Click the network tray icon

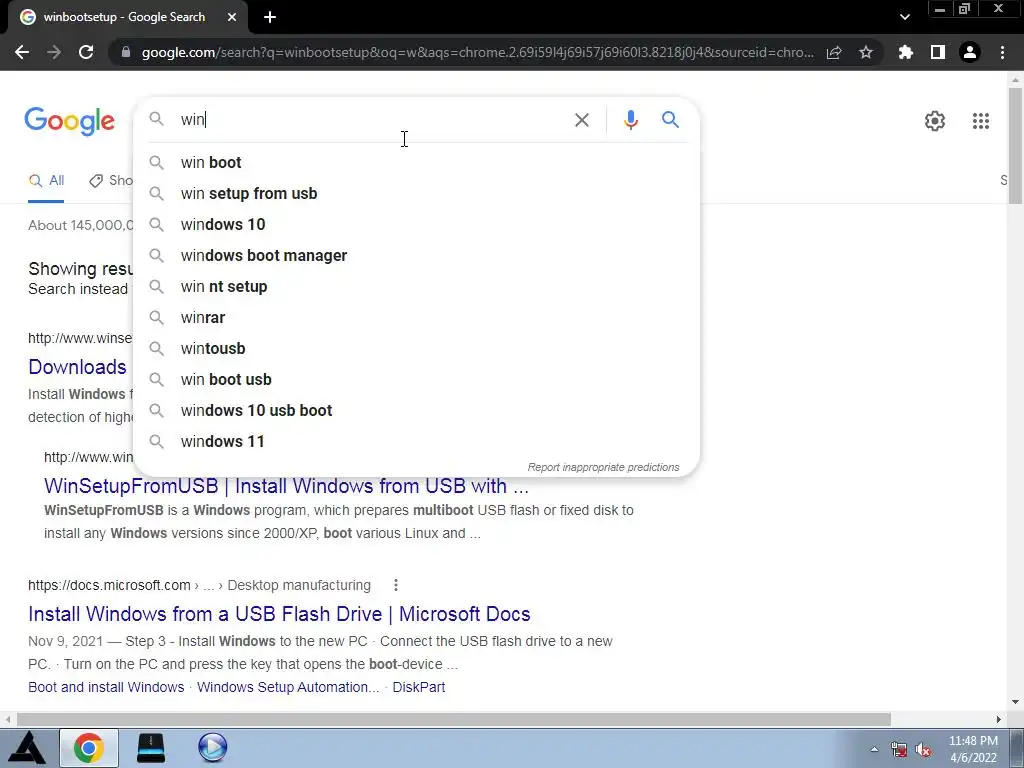coord(899,750)
